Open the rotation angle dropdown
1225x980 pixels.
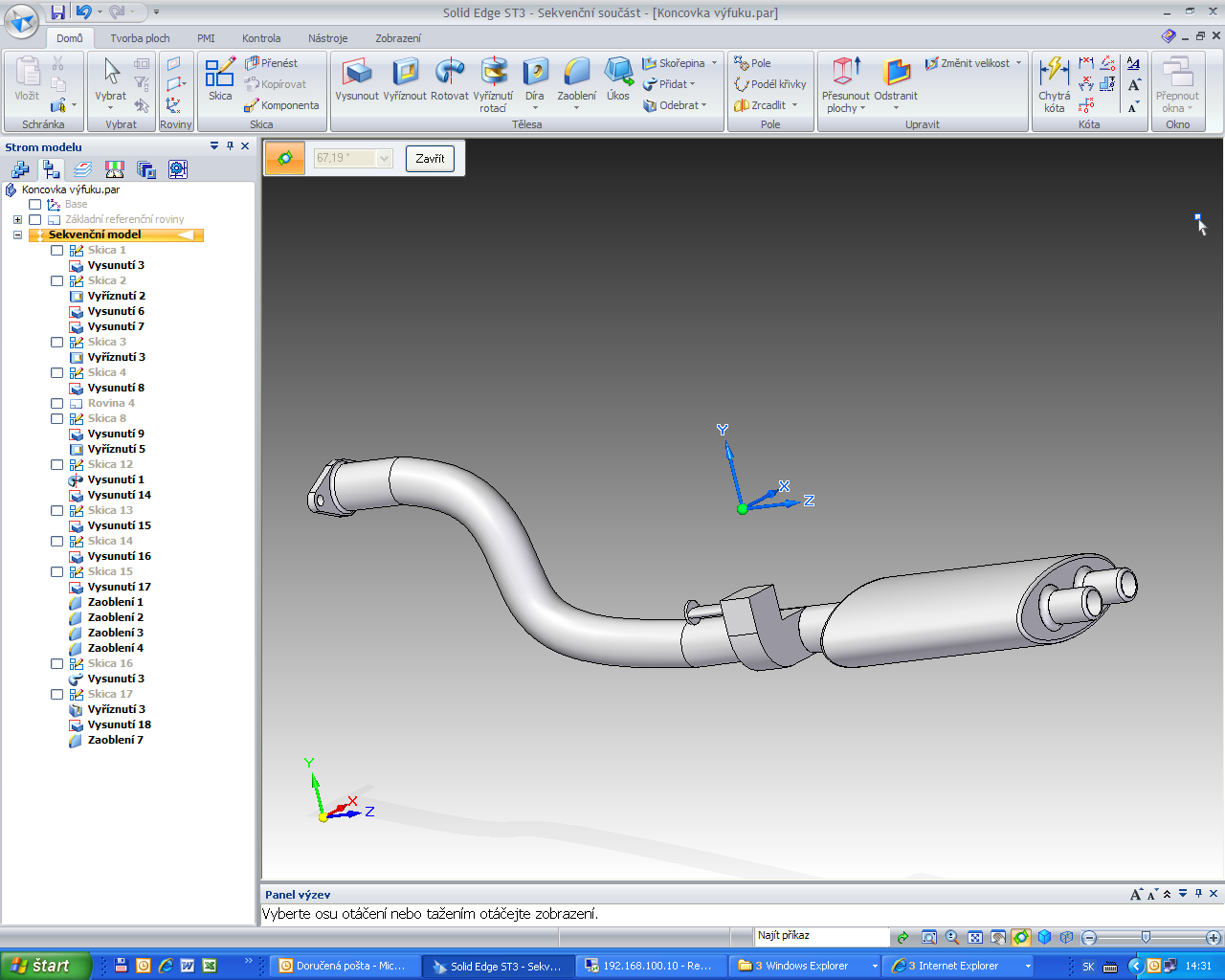385,159
